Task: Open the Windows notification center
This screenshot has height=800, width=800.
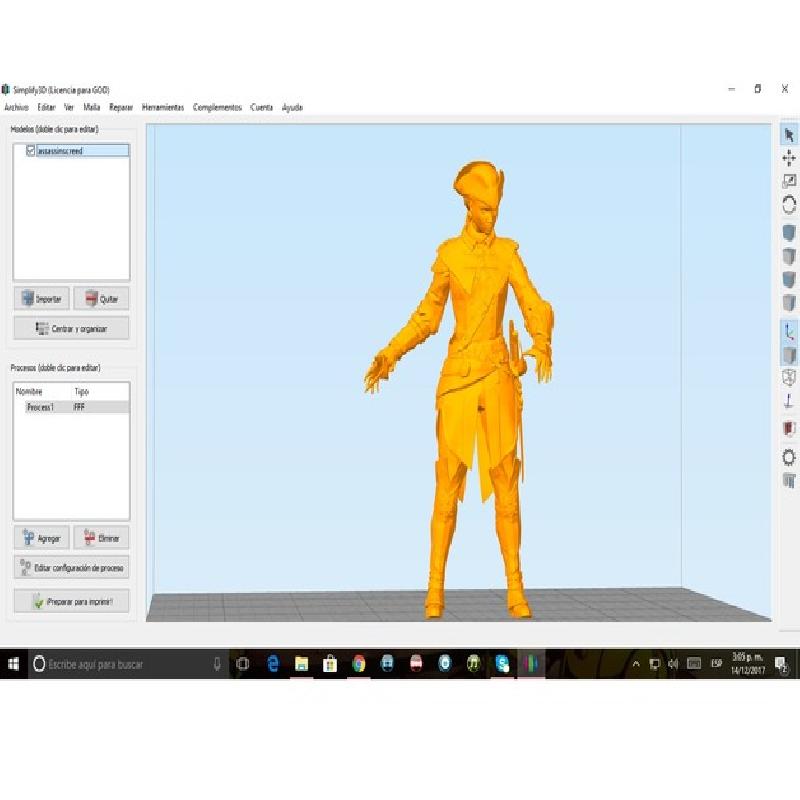Action: [781, 664]
